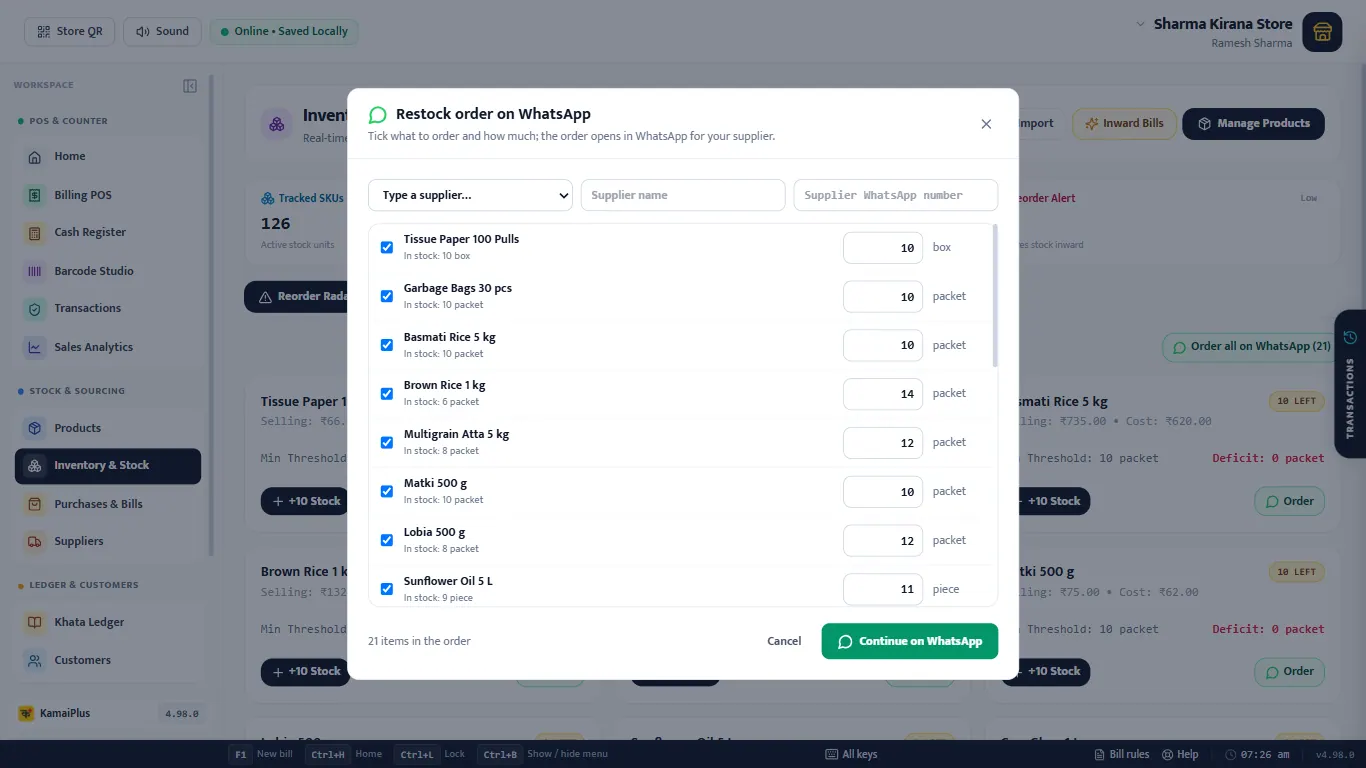Collapse the workspace sidebar panel icon
Viewport: 1366px width, 768px height.
tap(190, 86)
